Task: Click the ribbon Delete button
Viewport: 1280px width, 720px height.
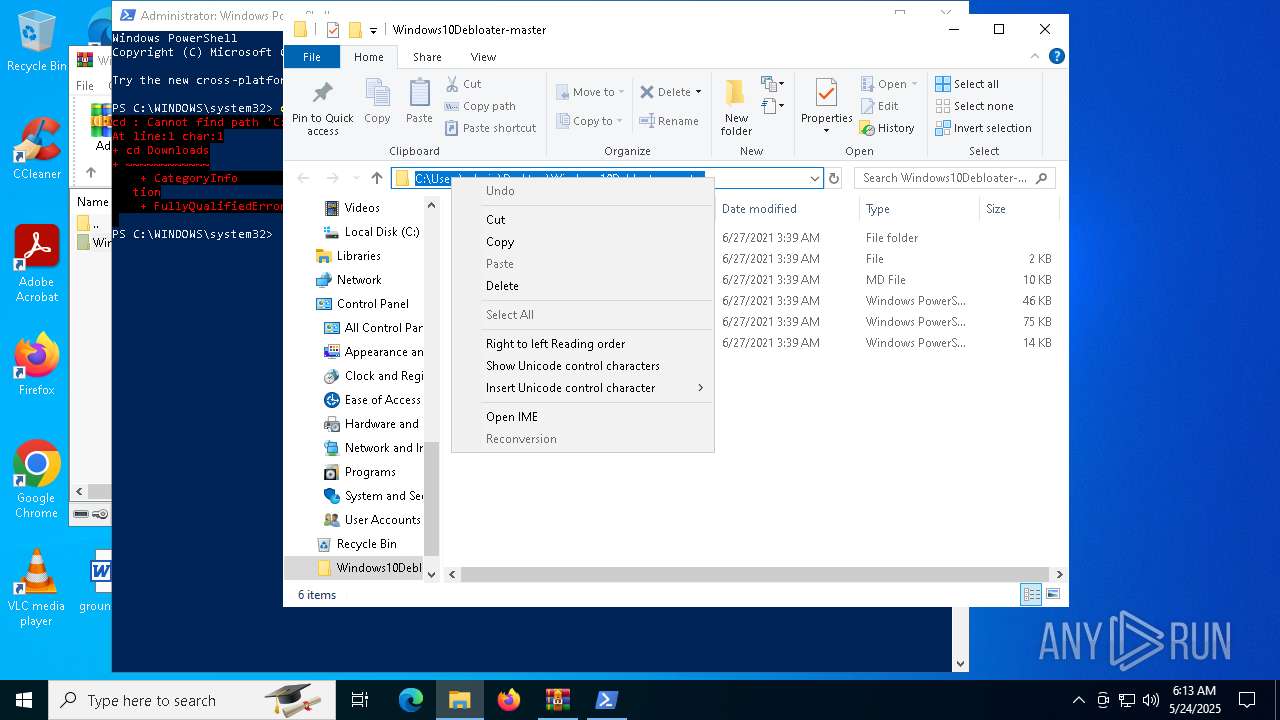Action: point(670,92)
